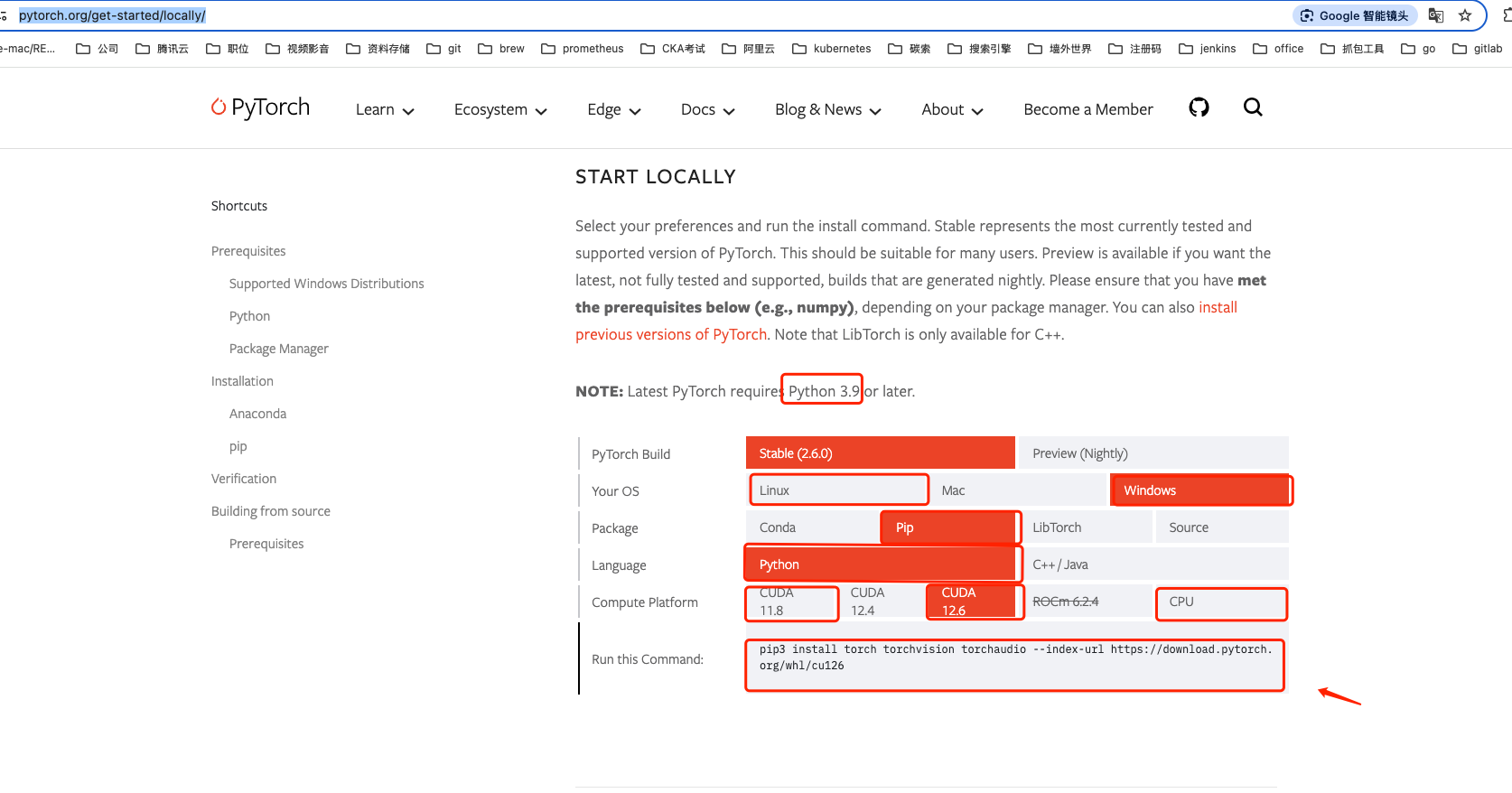Image resolution: width=1512 pixels, height=793 pixels.
Task: Open the git bookmark folder
Action: [x=443, y=49]
